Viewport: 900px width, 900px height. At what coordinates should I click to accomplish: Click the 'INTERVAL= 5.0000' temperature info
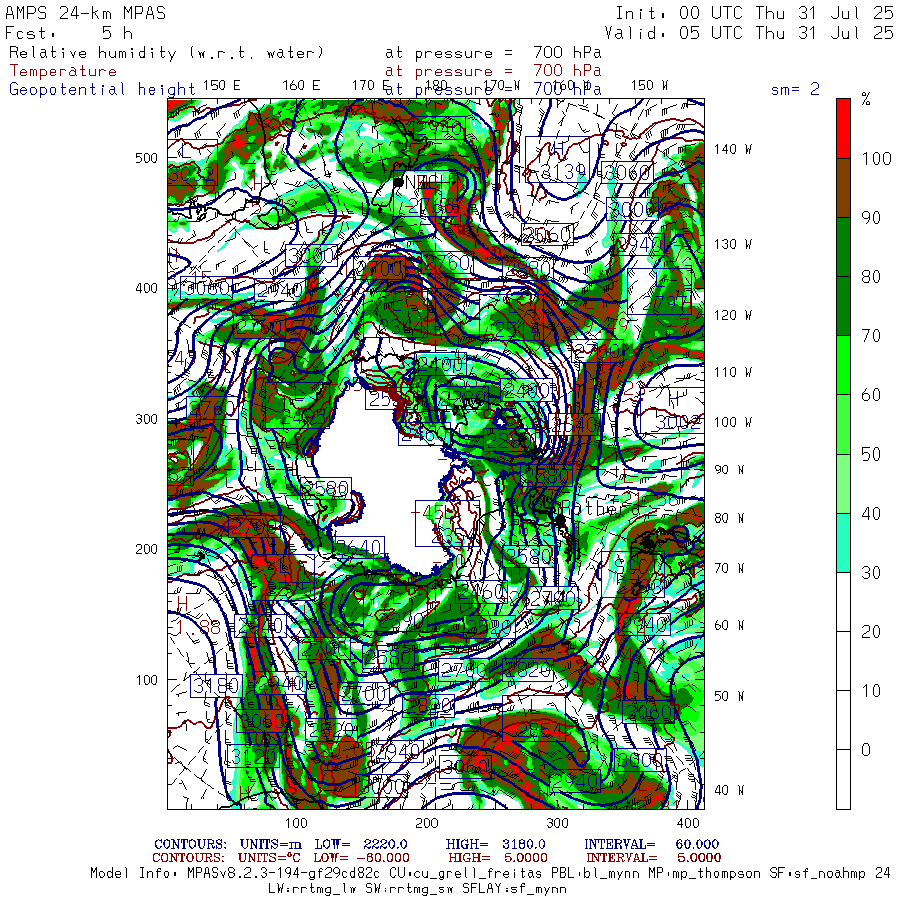tap(654, 858)
